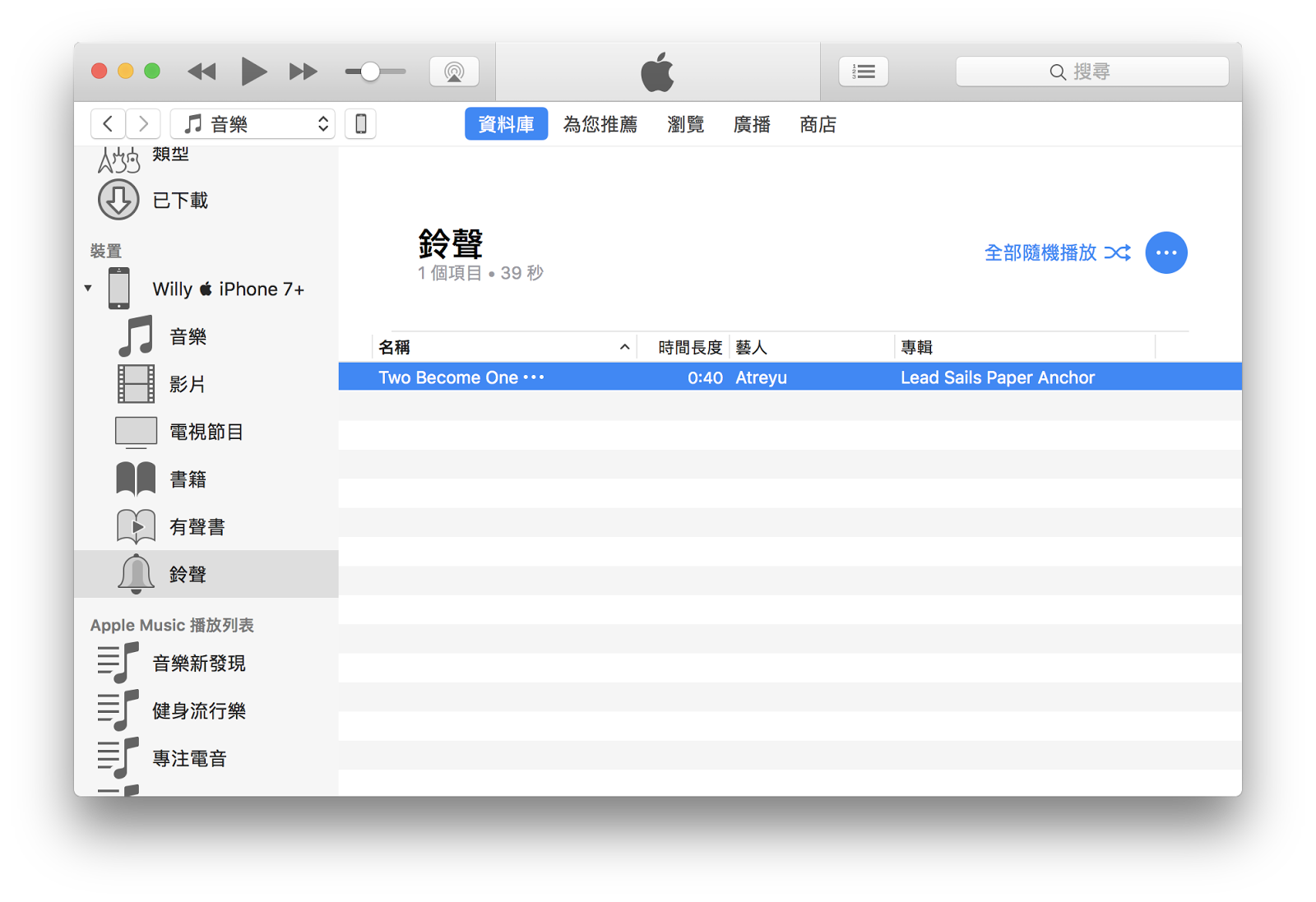Viewport: 1316px width, 902px height.
Task: Start playback with the play button
Action: [x=253, y=72]
